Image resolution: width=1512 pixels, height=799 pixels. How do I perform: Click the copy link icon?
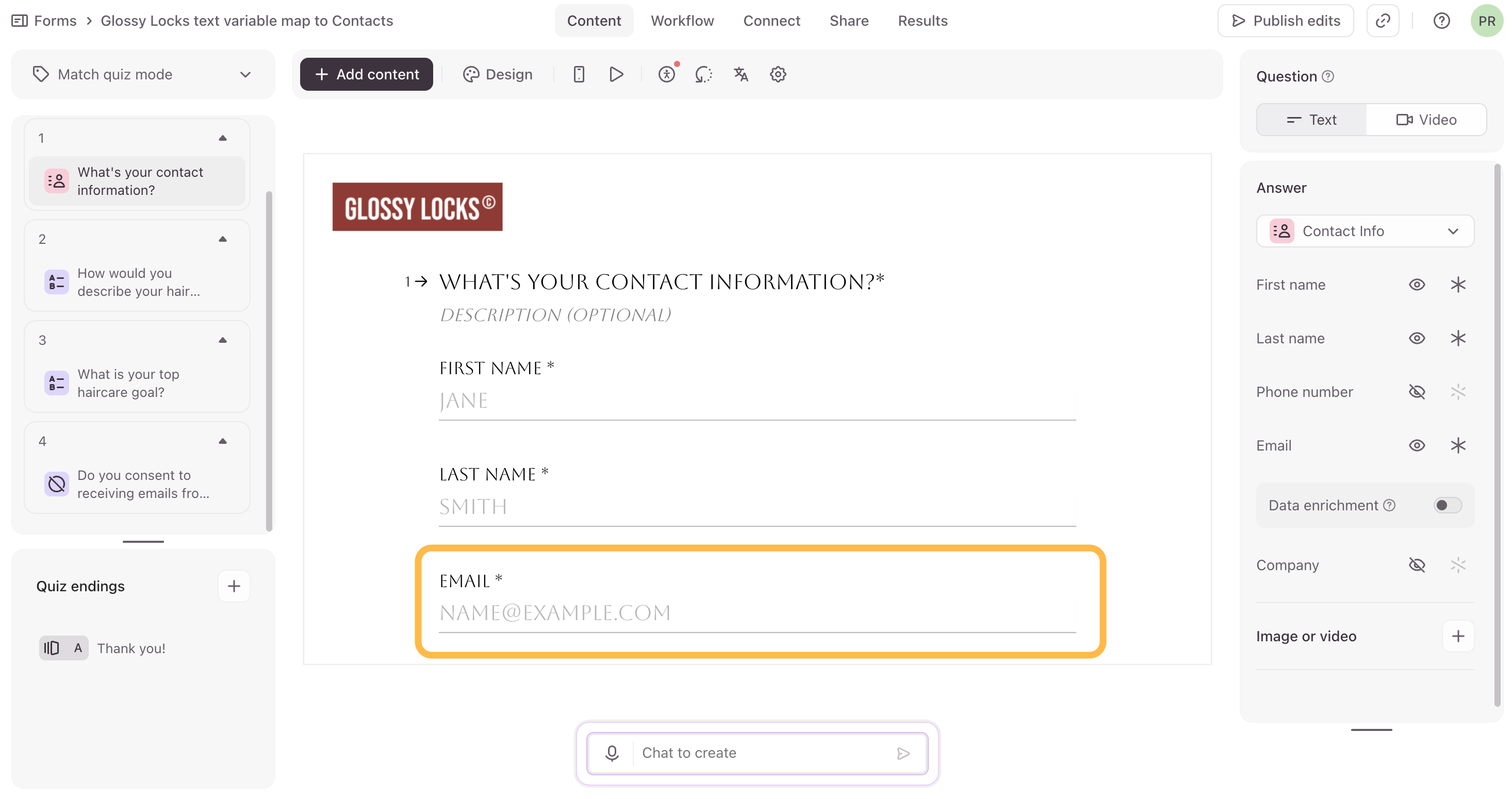[x=1382, y=21]
